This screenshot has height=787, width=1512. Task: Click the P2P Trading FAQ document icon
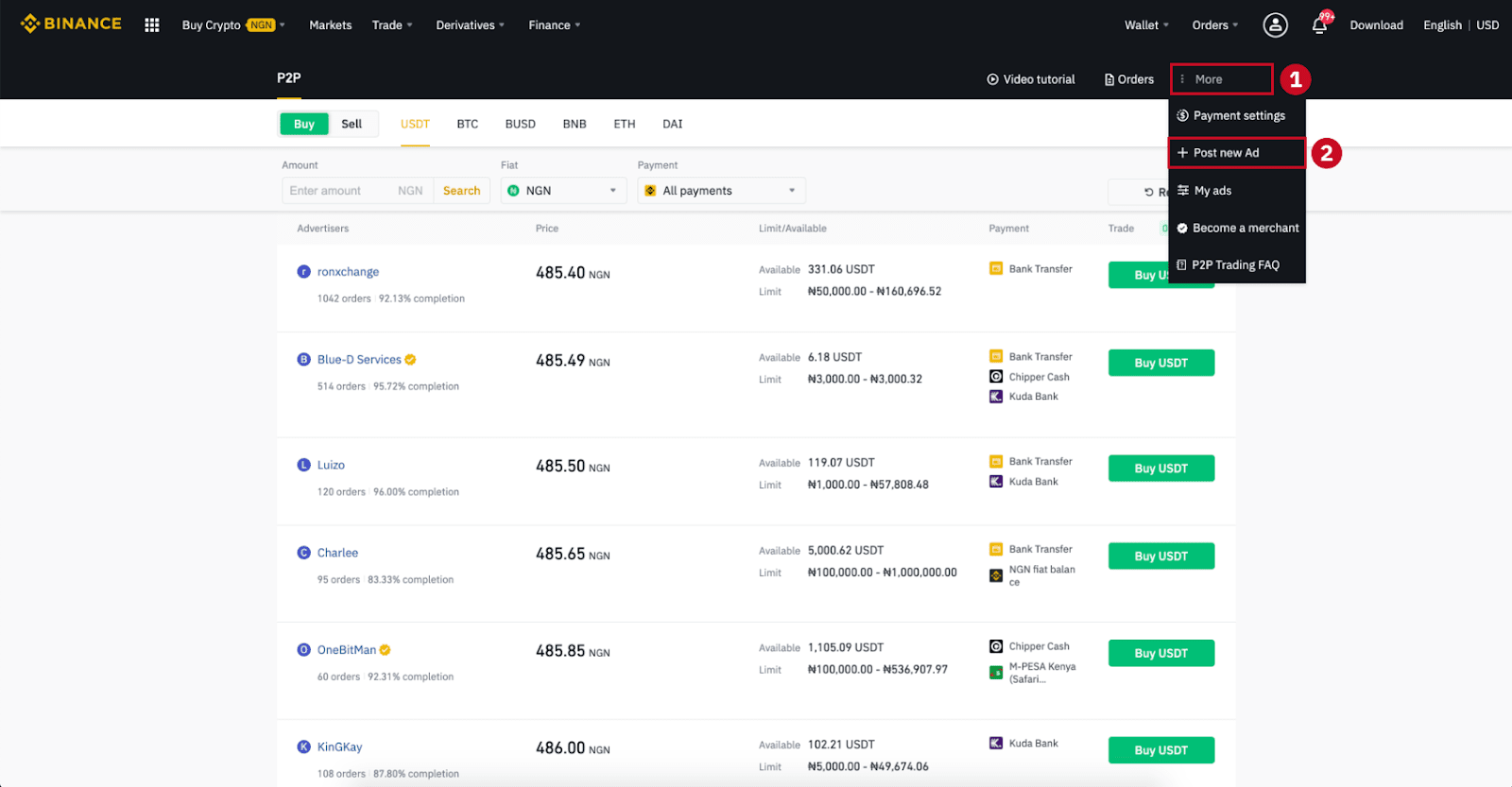point(1181,265)
